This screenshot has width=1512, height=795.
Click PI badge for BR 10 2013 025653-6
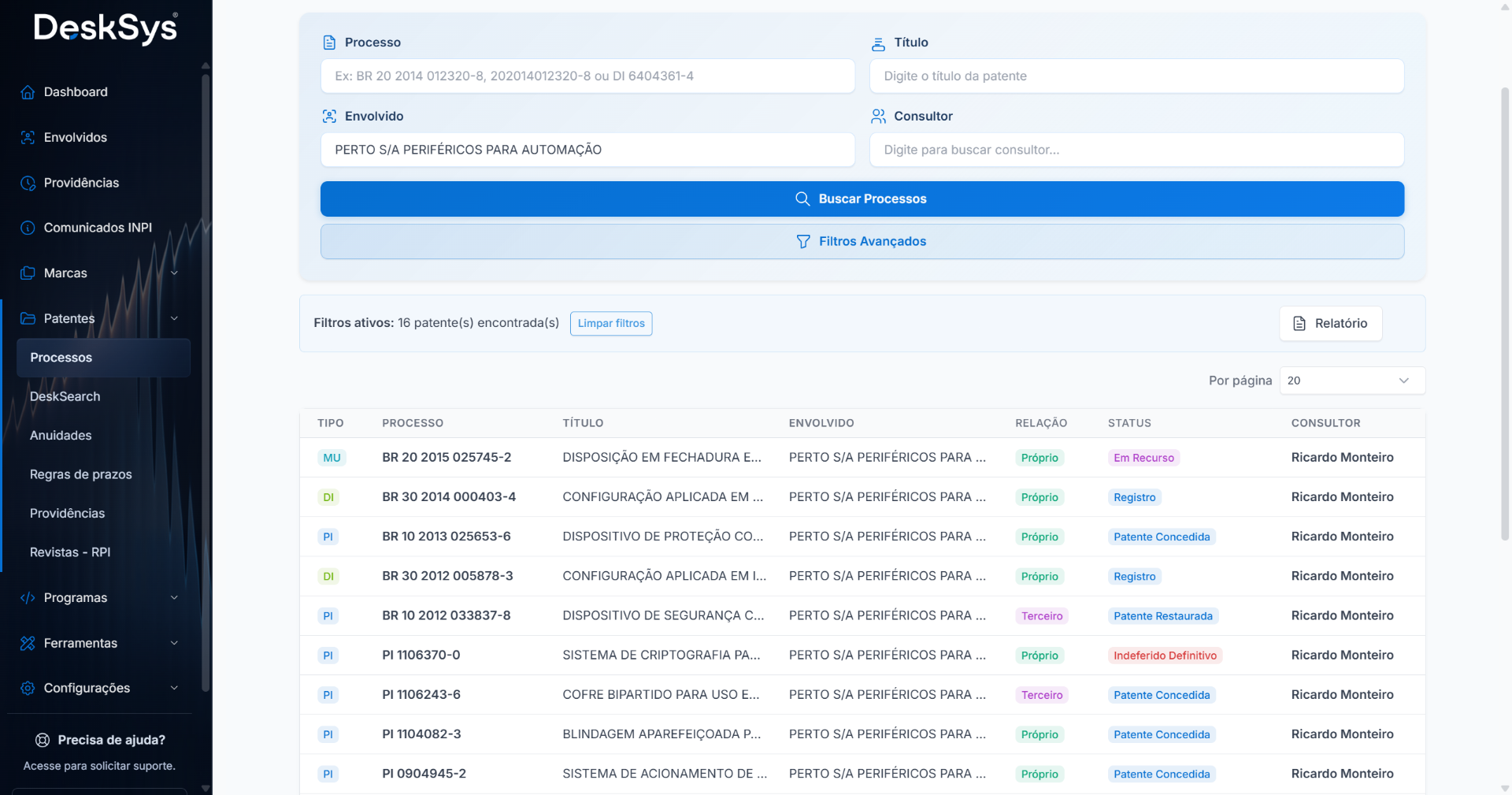328,537
